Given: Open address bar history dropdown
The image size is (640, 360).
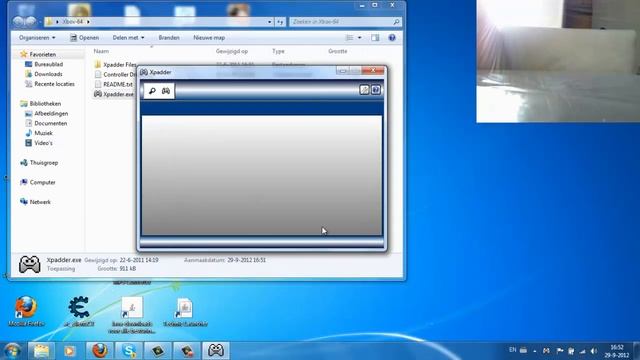Looking at the screenshot, I should click(270, 22).
